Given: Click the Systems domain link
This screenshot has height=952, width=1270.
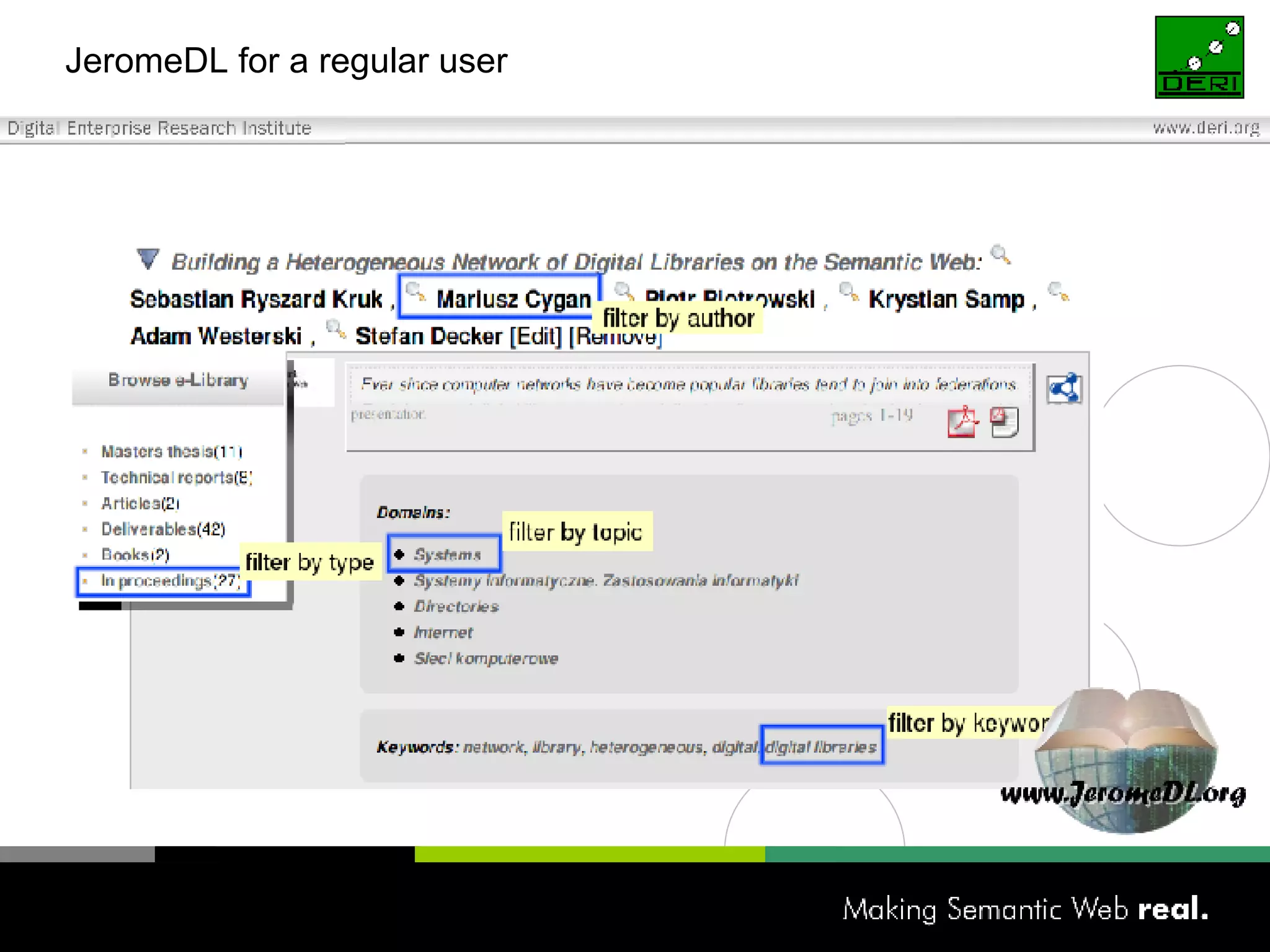Looking at the screenshot, I should [x=447, y=555].
